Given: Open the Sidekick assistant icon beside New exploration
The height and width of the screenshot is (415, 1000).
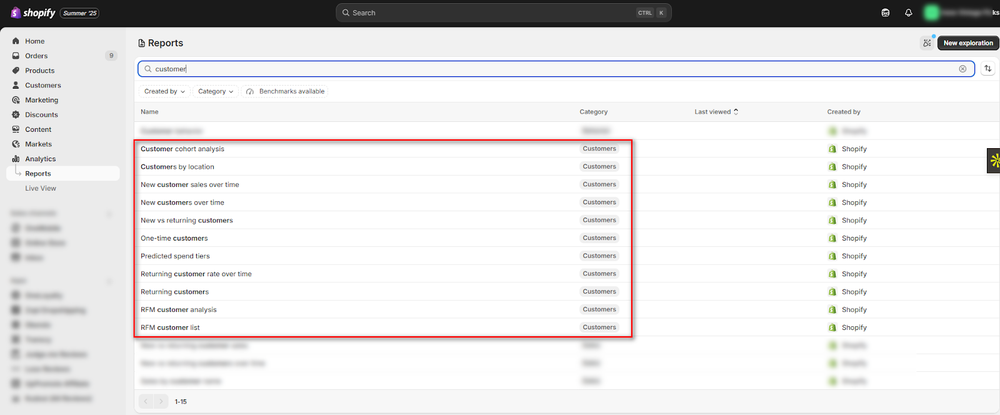Looking at the screenshot, I should coord(927,43).
